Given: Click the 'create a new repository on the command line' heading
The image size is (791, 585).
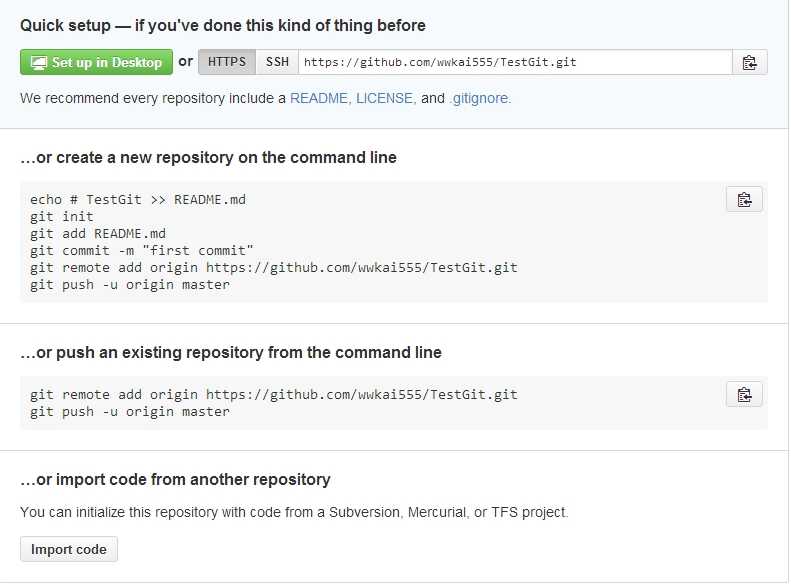Looking at the screenshot, I should coord(208,157).
